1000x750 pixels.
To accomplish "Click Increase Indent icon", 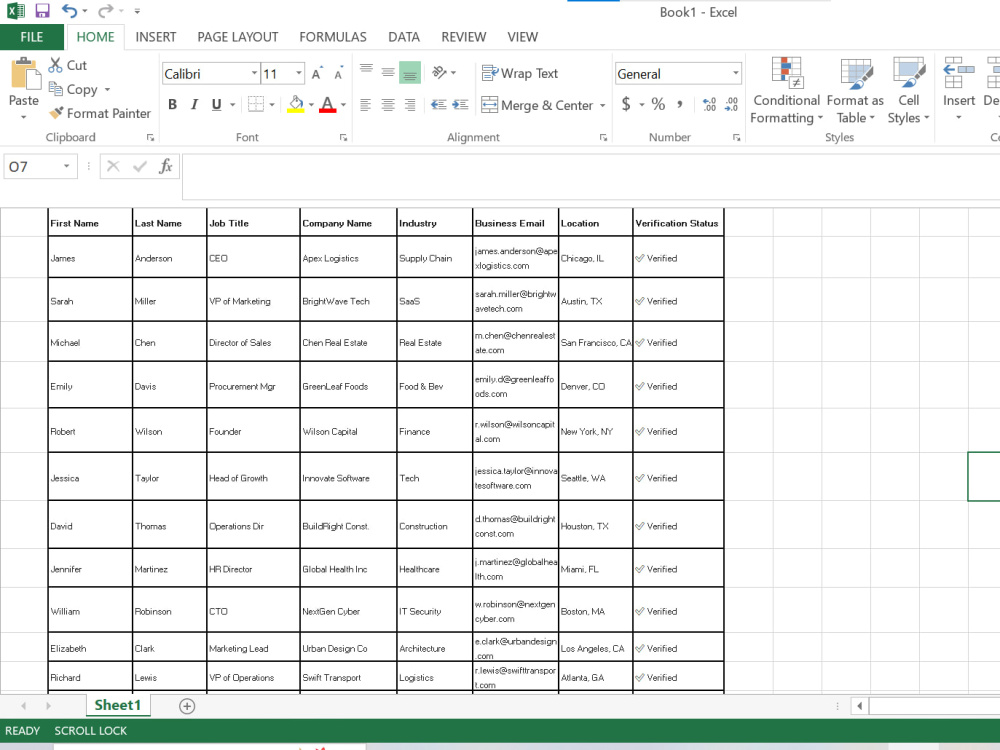I will [460, 105].
